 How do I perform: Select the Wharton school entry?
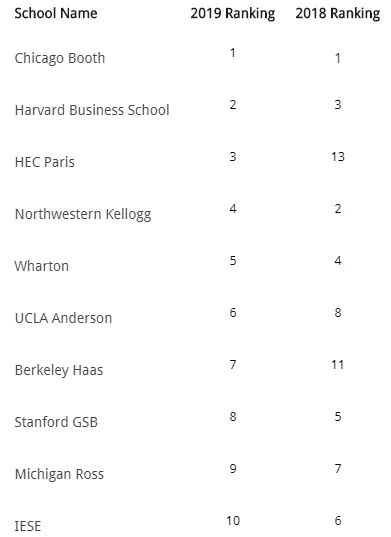click(x=41, y=266)
